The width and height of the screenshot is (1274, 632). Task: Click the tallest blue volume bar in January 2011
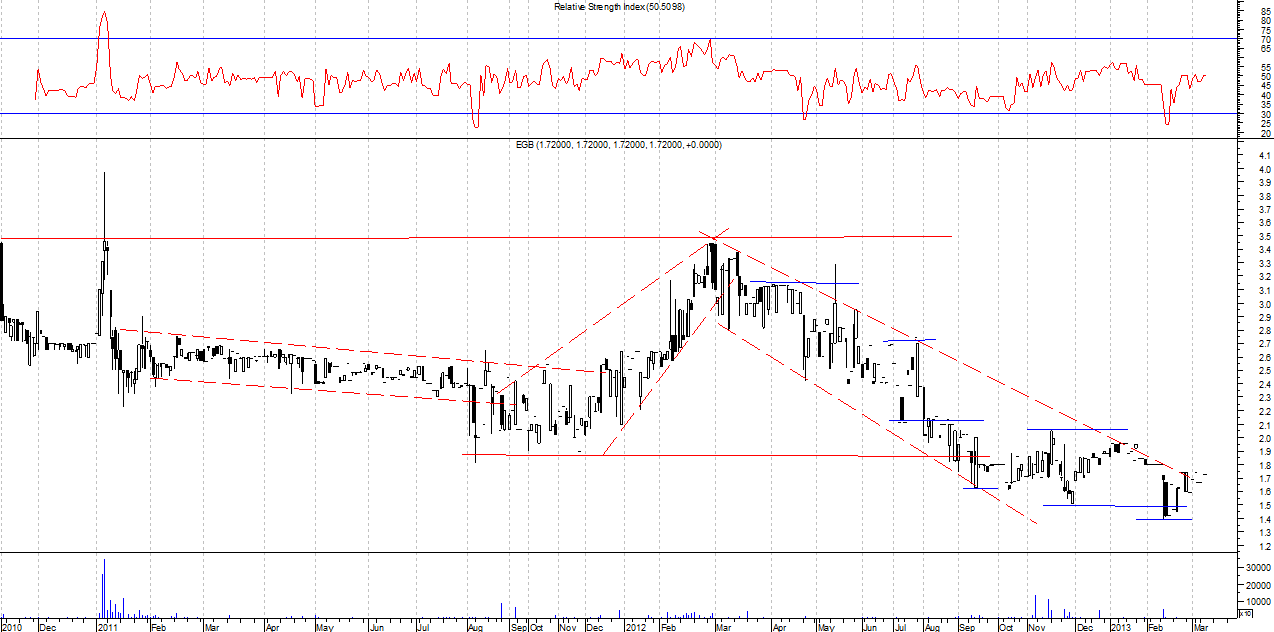[104, 590]
